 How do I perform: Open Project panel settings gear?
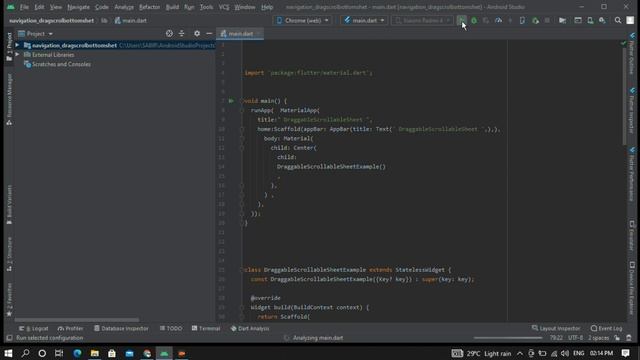pos(197,34)
